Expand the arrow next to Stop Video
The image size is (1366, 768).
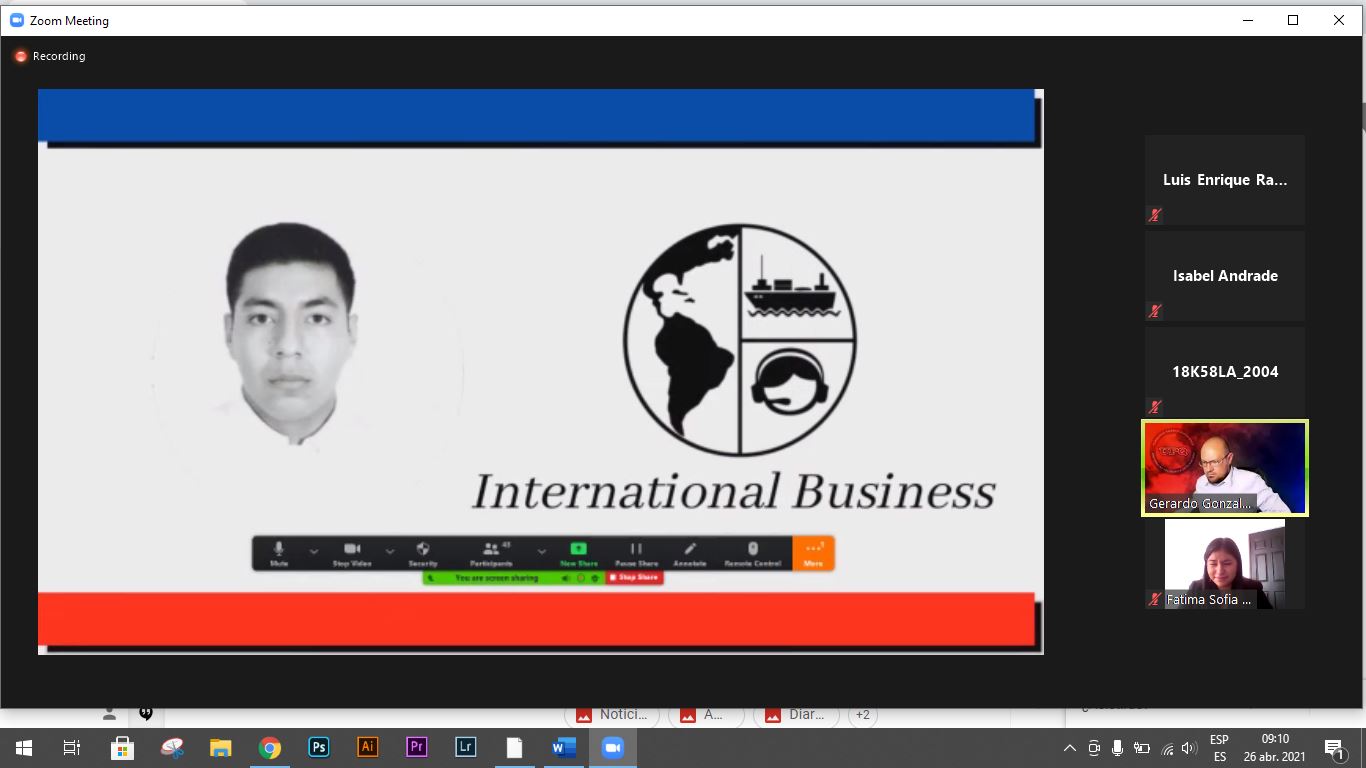pos(390,551)
